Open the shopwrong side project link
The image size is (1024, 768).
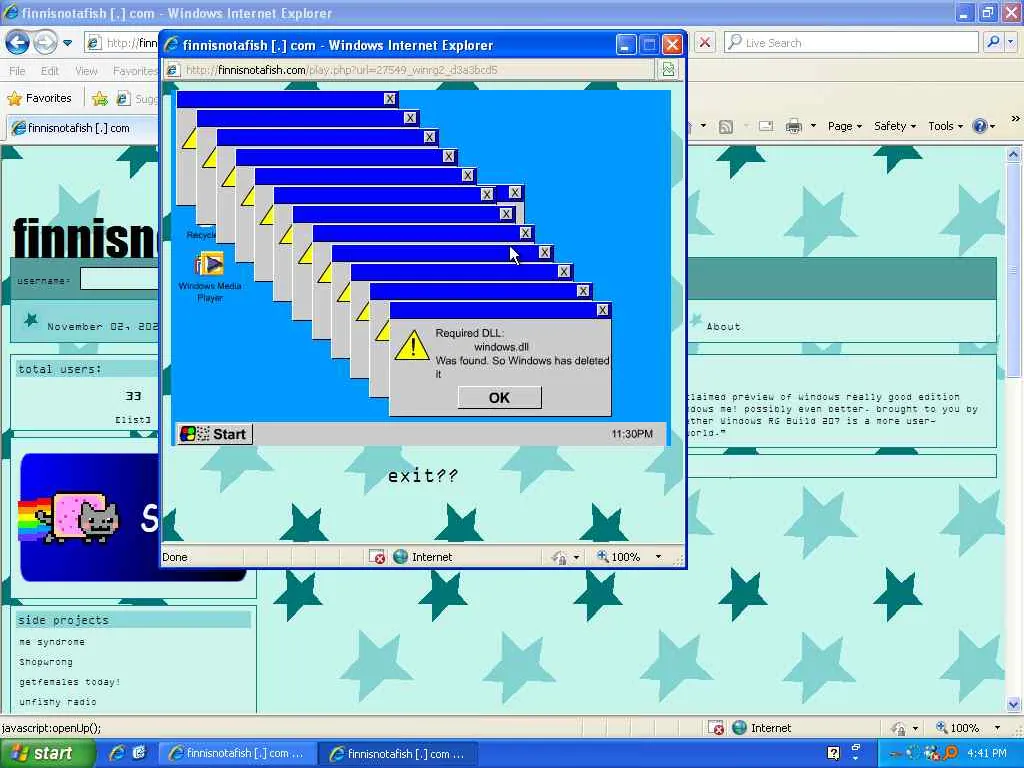tap(46, 662)
